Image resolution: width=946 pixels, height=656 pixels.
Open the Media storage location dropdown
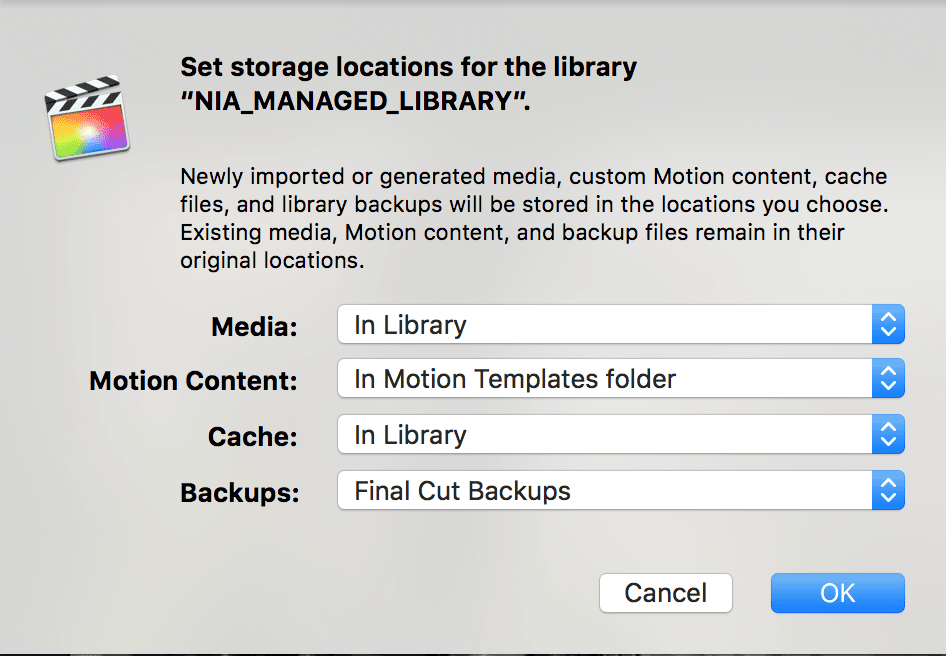[620, 324]
